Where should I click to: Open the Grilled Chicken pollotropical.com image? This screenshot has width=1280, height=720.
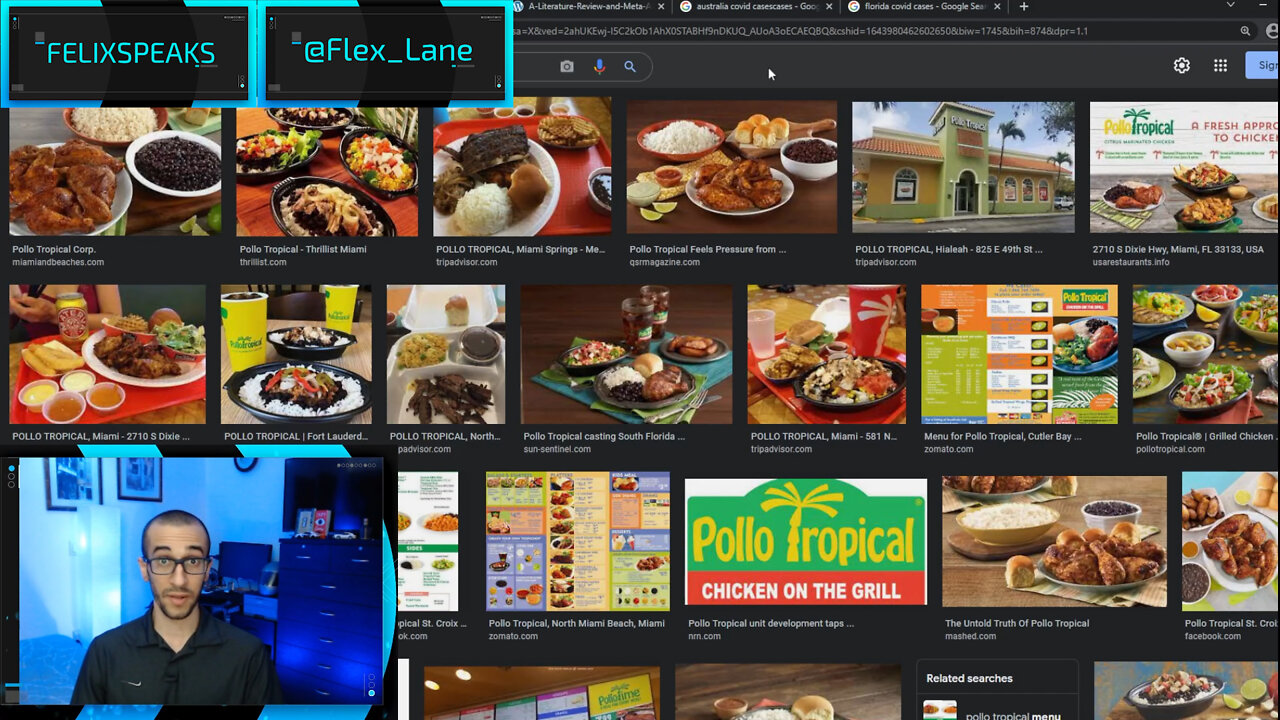1206,354
